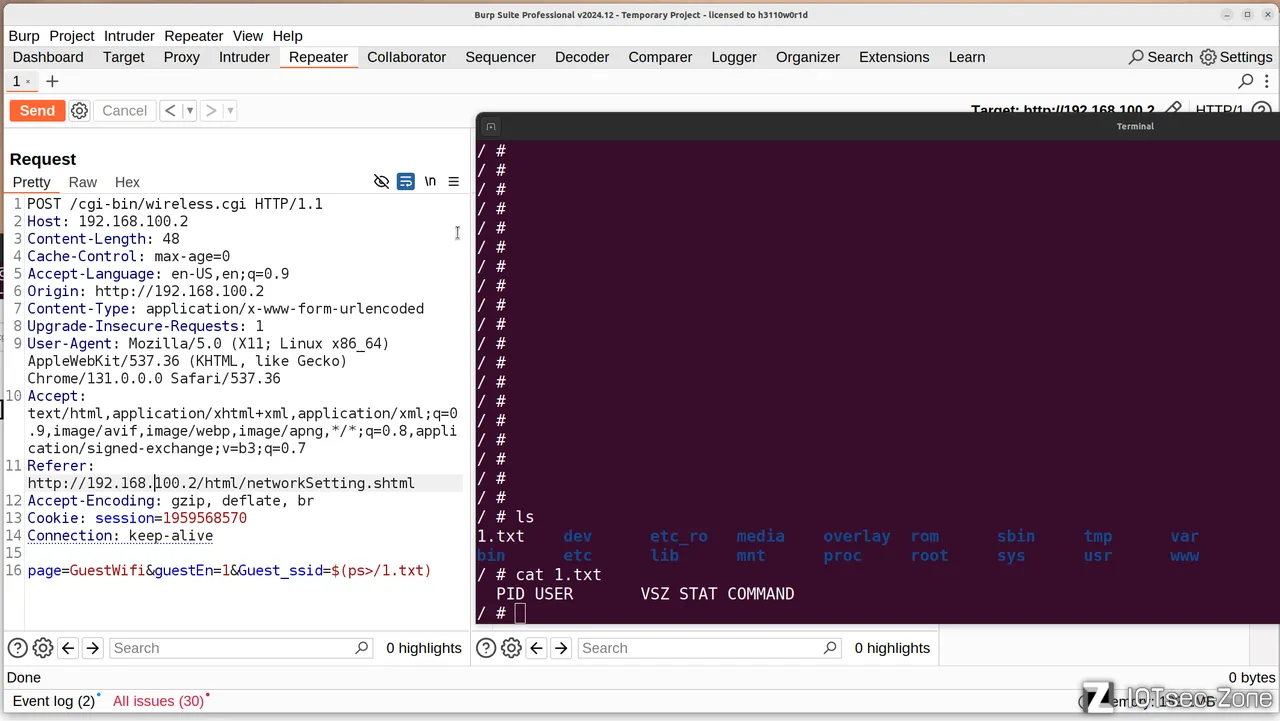Select the Raw request view

83,182
